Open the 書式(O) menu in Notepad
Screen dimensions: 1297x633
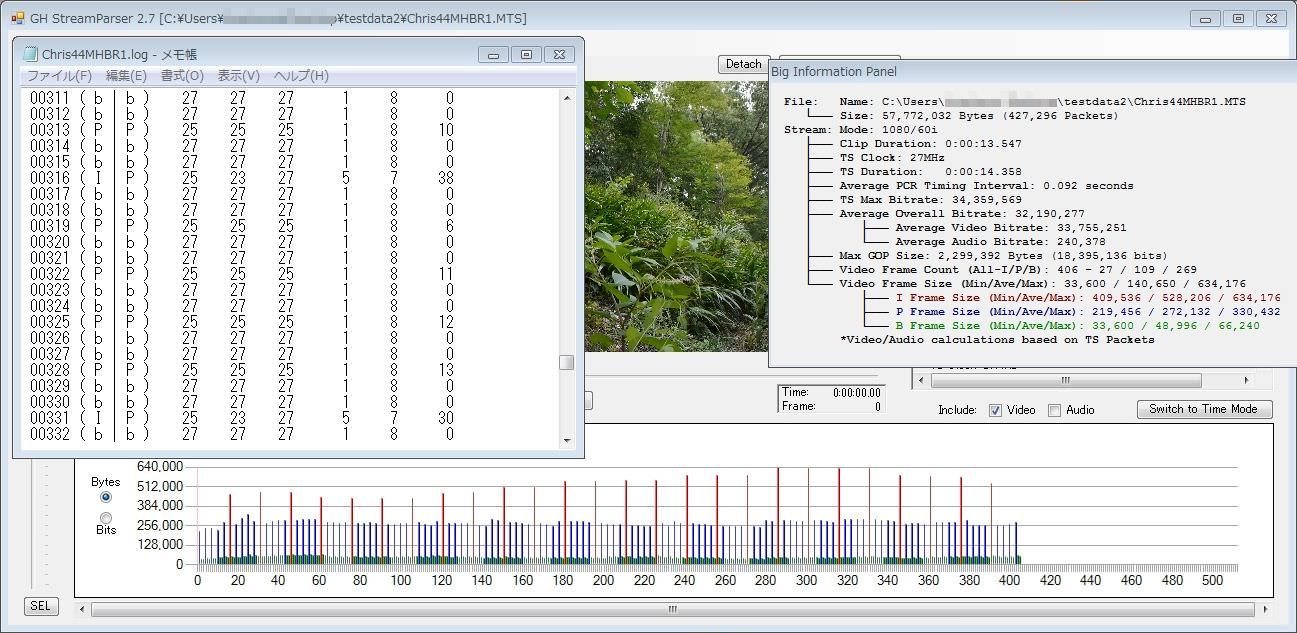[182, 76]
